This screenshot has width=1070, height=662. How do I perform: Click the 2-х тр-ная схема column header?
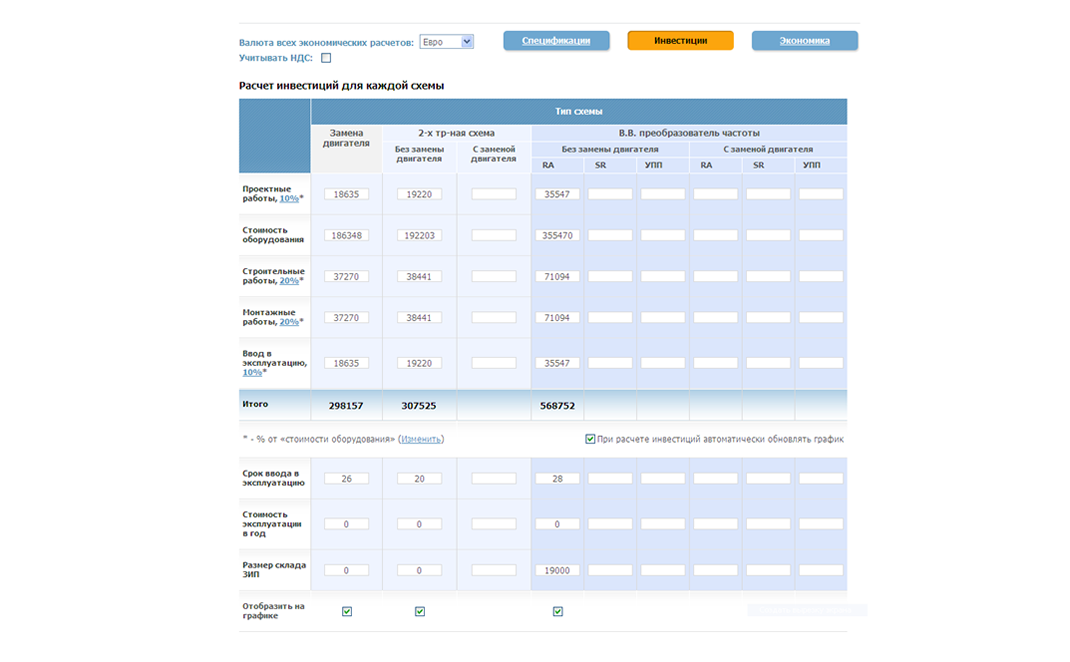pos(457,133)
